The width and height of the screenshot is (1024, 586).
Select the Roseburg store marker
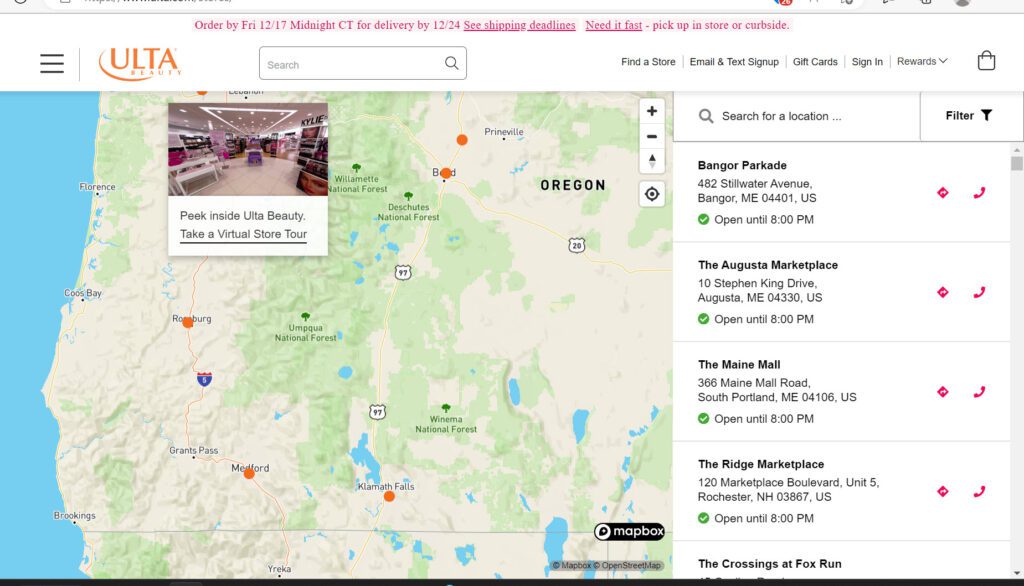[x=187, y=323]
